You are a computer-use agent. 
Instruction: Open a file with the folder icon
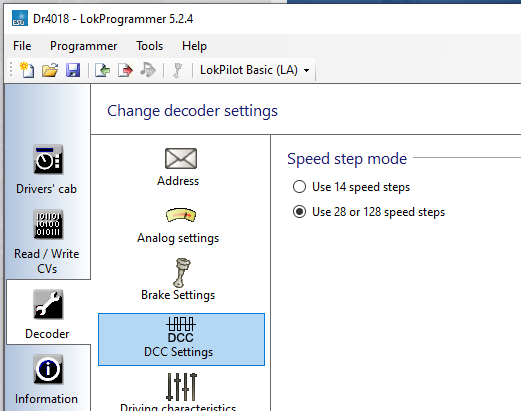(50, 70)
